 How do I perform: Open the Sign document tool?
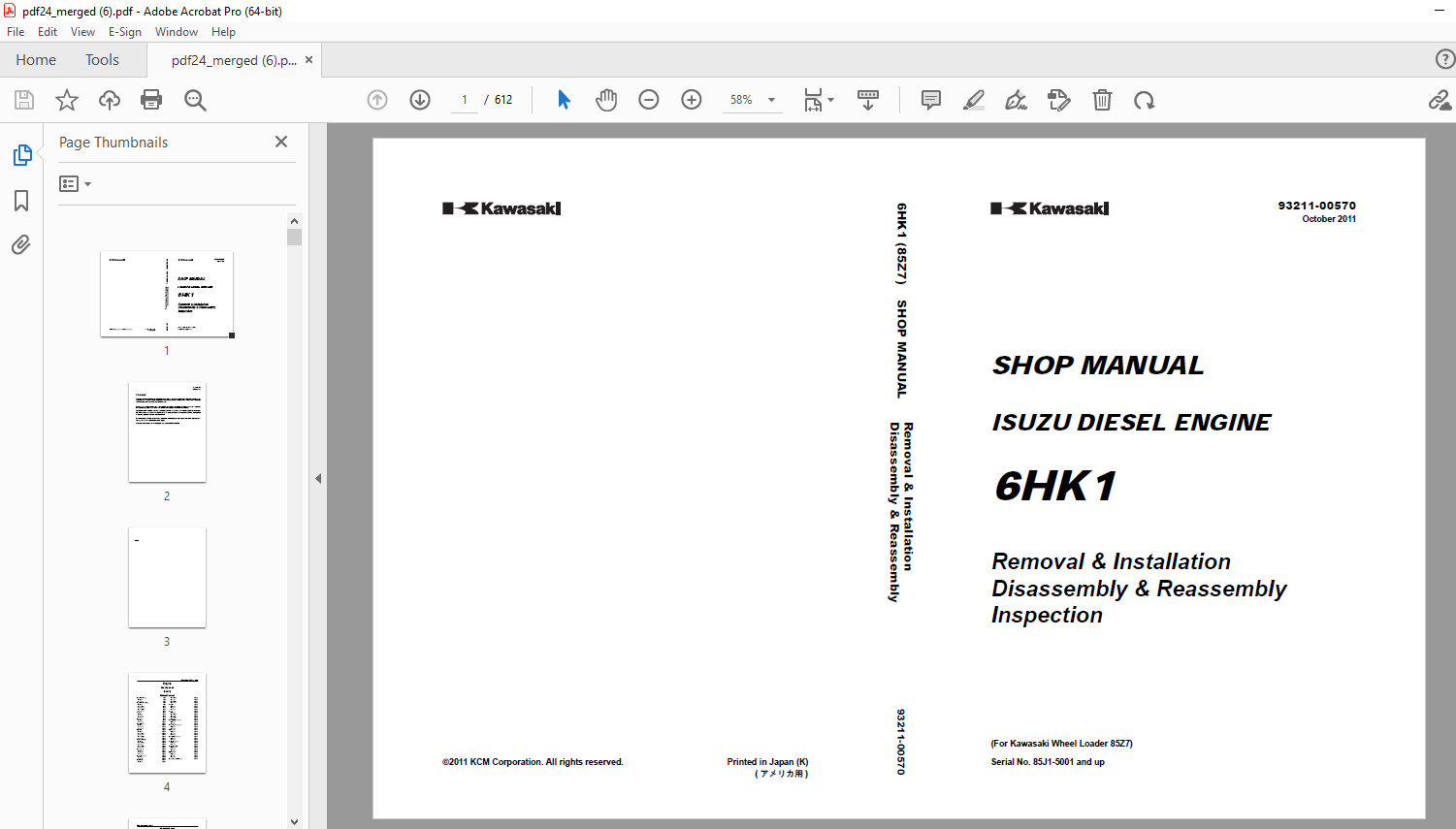1016,100
